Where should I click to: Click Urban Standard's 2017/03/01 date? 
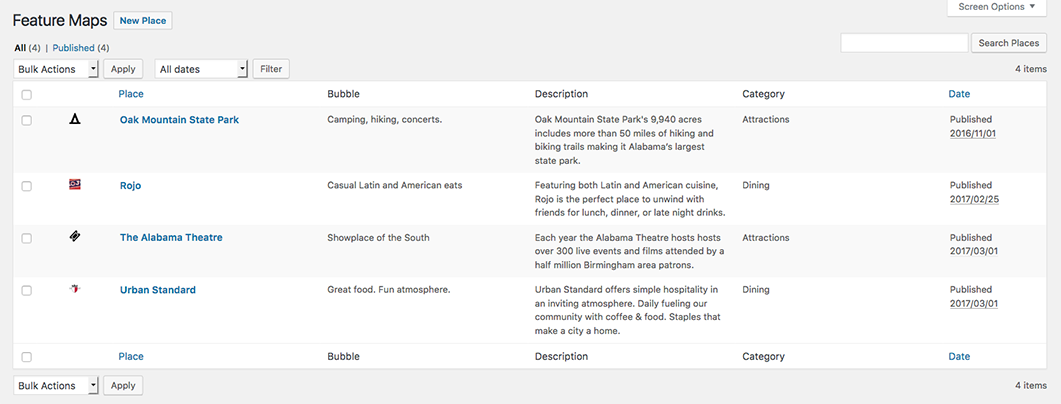[973, 303]
